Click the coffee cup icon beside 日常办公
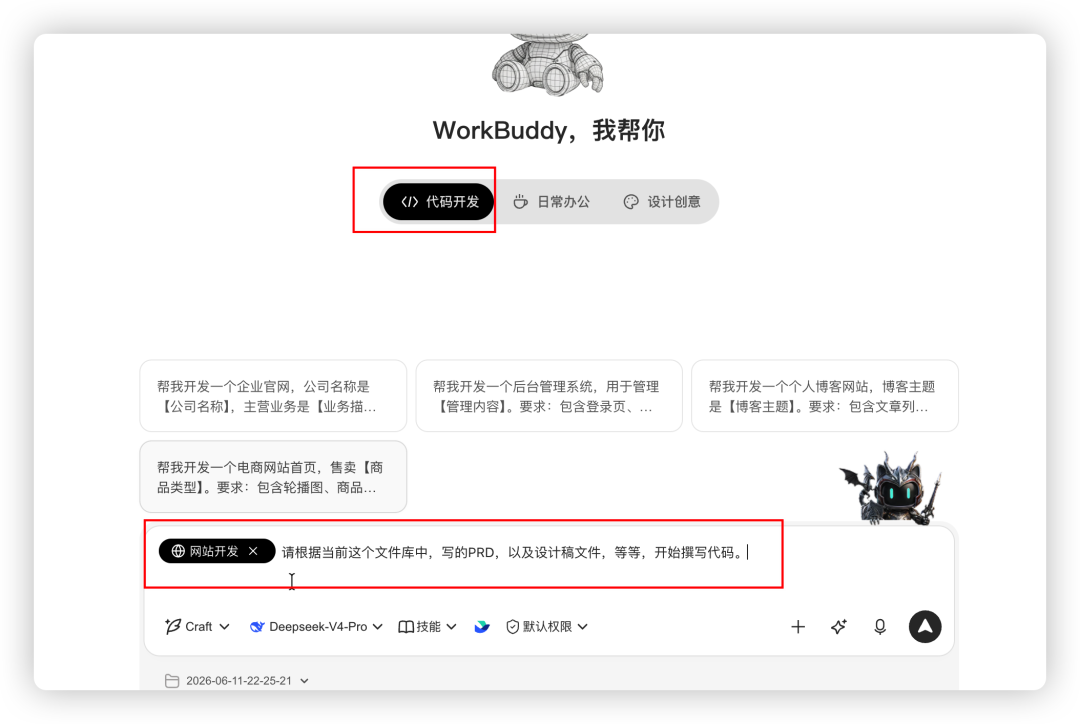This screenshot has width=1080, height=724. click(521, 202)
